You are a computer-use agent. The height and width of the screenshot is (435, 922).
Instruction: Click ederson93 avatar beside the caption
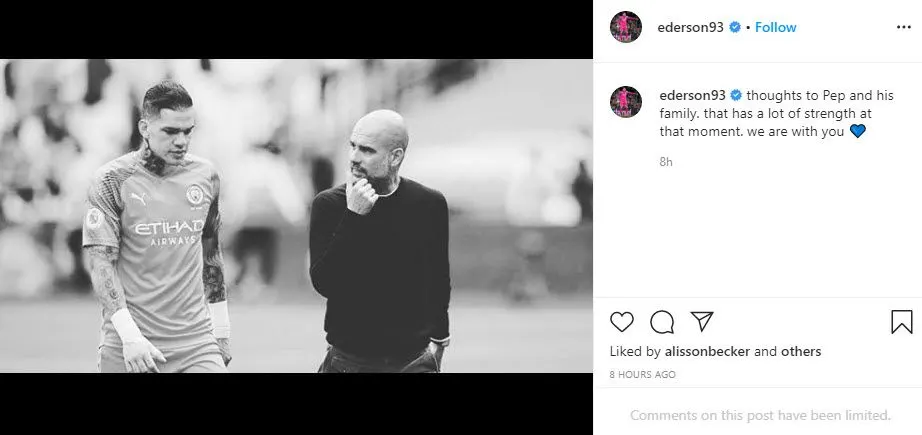point(626,102)
